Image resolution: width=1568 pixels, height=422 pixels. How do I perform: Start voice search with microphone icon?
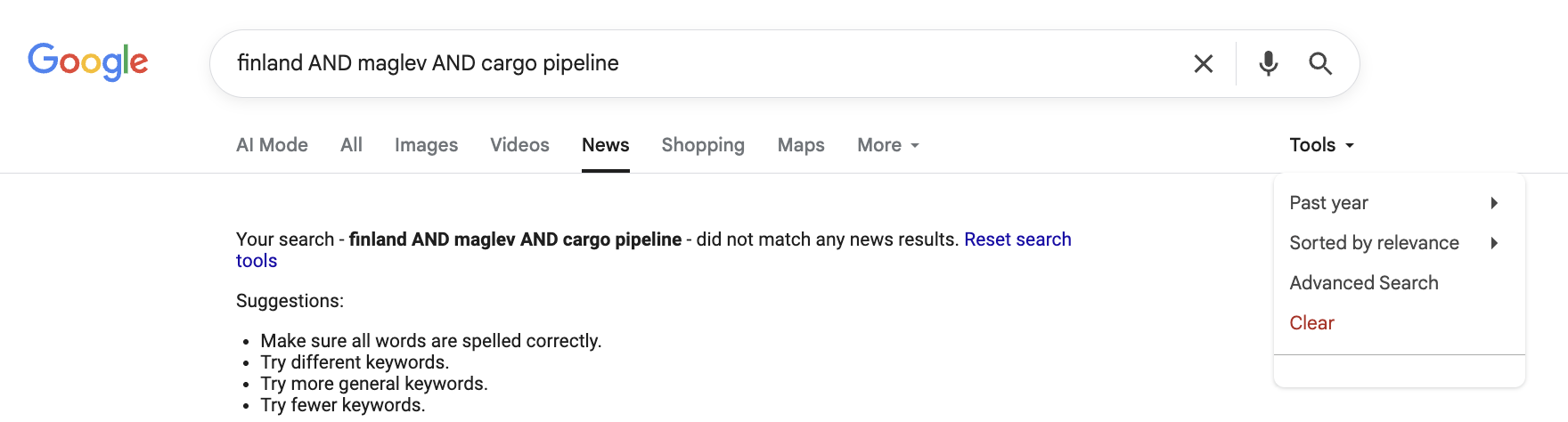pyautogui.click(x=1268, y=63)
